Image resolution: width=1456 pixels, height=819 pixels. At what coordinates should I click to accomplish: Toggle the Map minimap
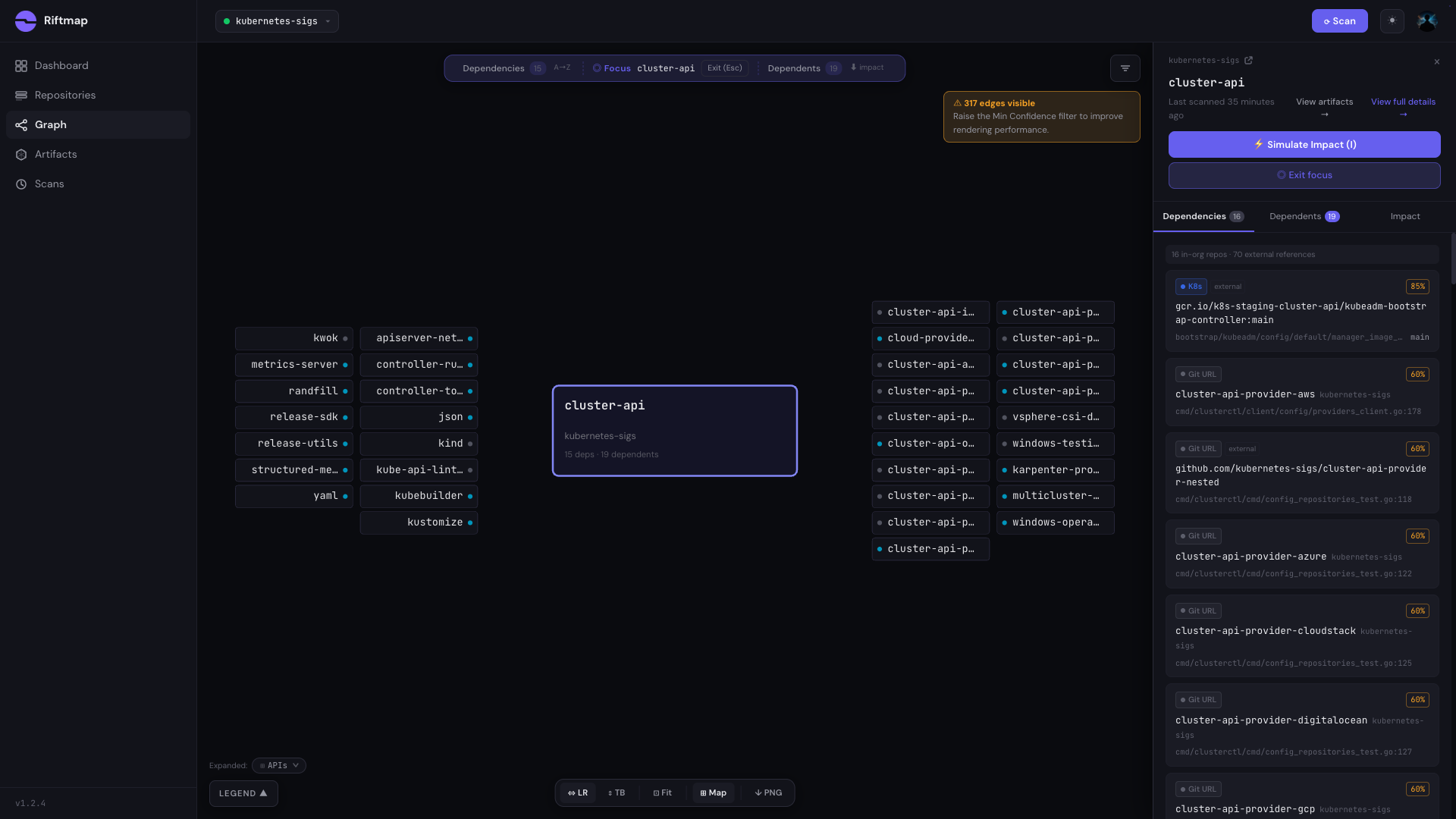(713, 793)
